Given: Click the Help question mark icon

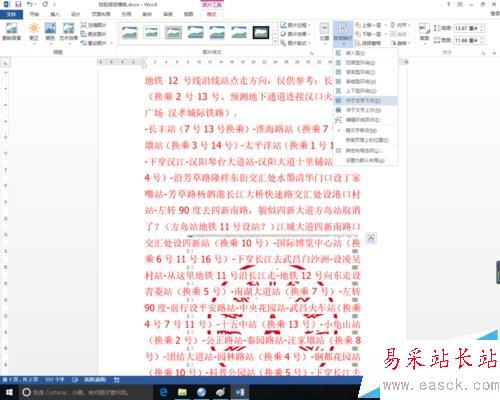Looking at the screenshot, I should [448, 4].
